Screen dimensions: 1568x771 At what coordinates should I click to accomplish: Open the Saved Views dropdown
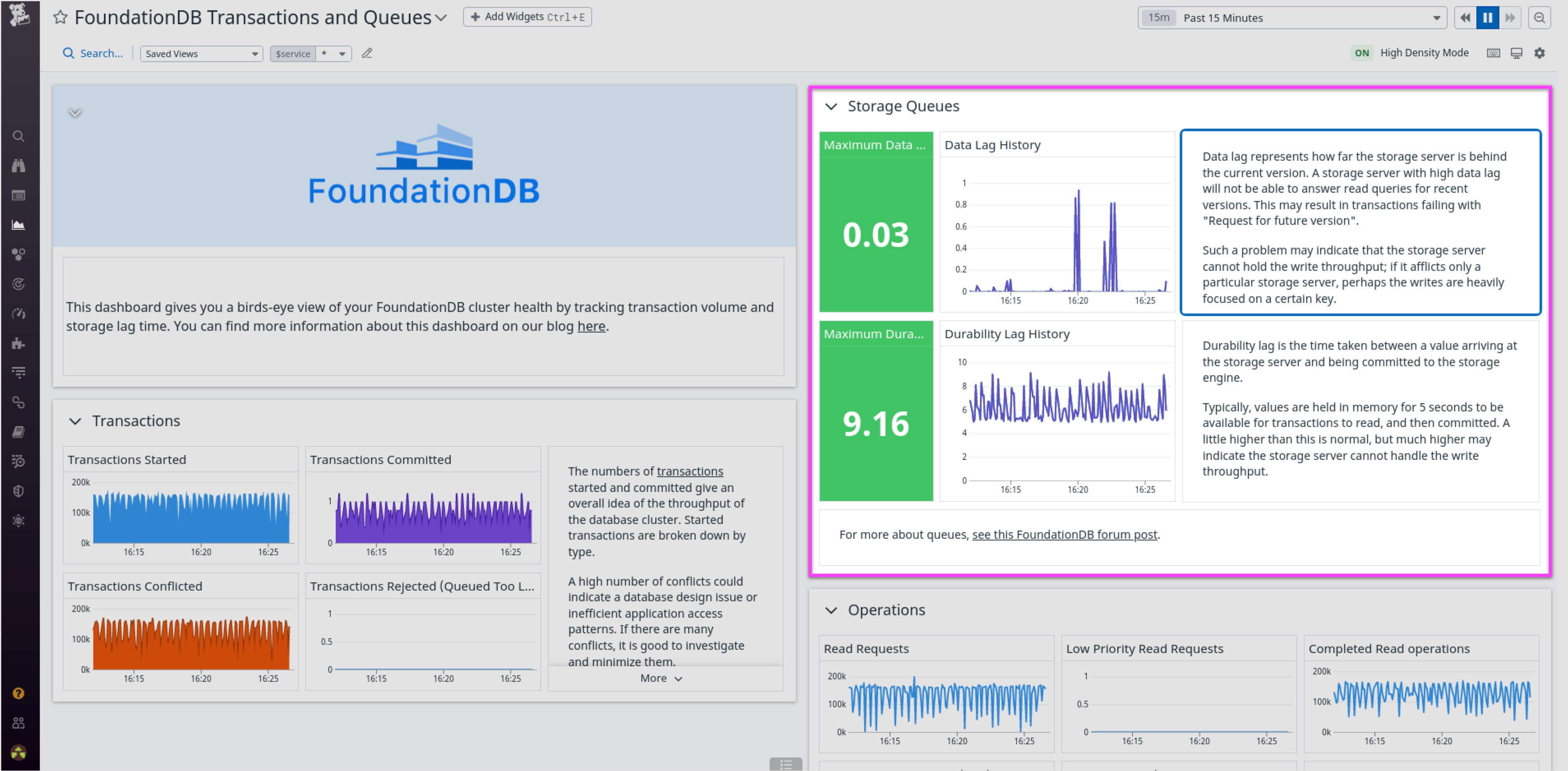201,53
